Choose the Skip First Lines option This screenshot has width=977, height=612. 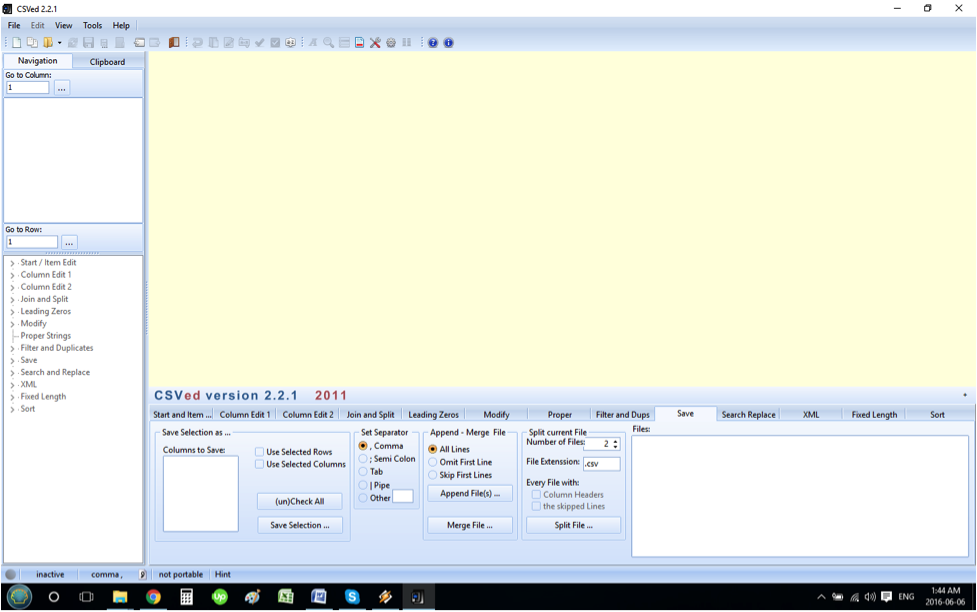(x=432, y=475)
